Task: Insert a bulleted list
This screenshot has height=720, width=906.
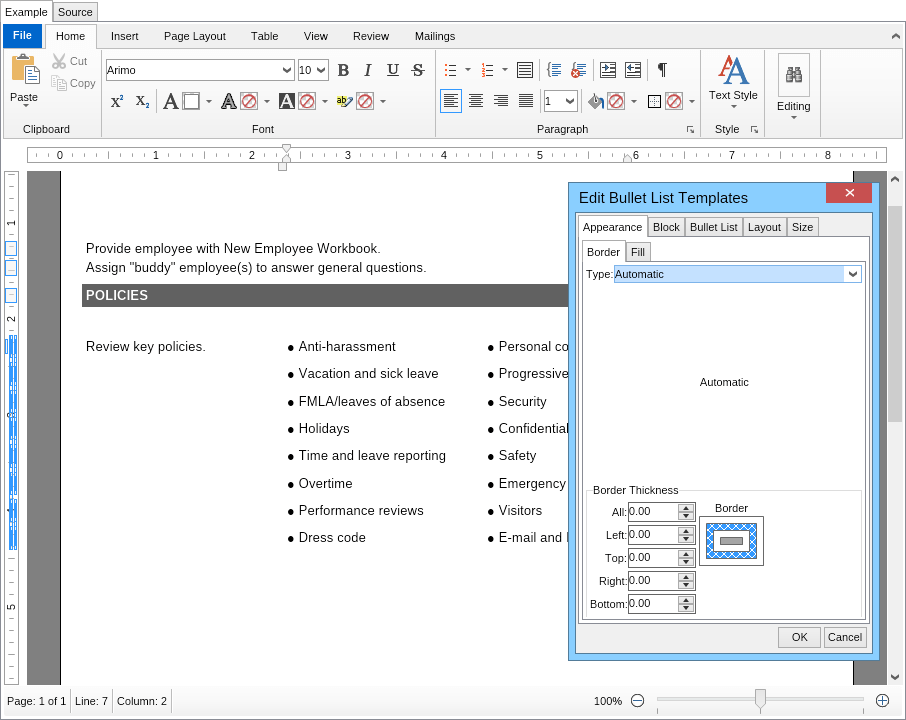Action: coord(450,70)
